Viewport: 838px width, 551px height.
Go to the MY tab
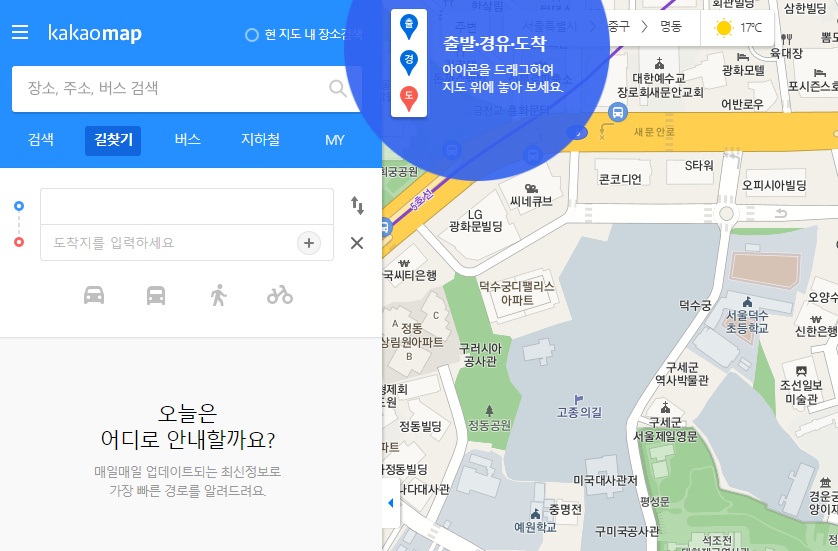tap(335, 140)
